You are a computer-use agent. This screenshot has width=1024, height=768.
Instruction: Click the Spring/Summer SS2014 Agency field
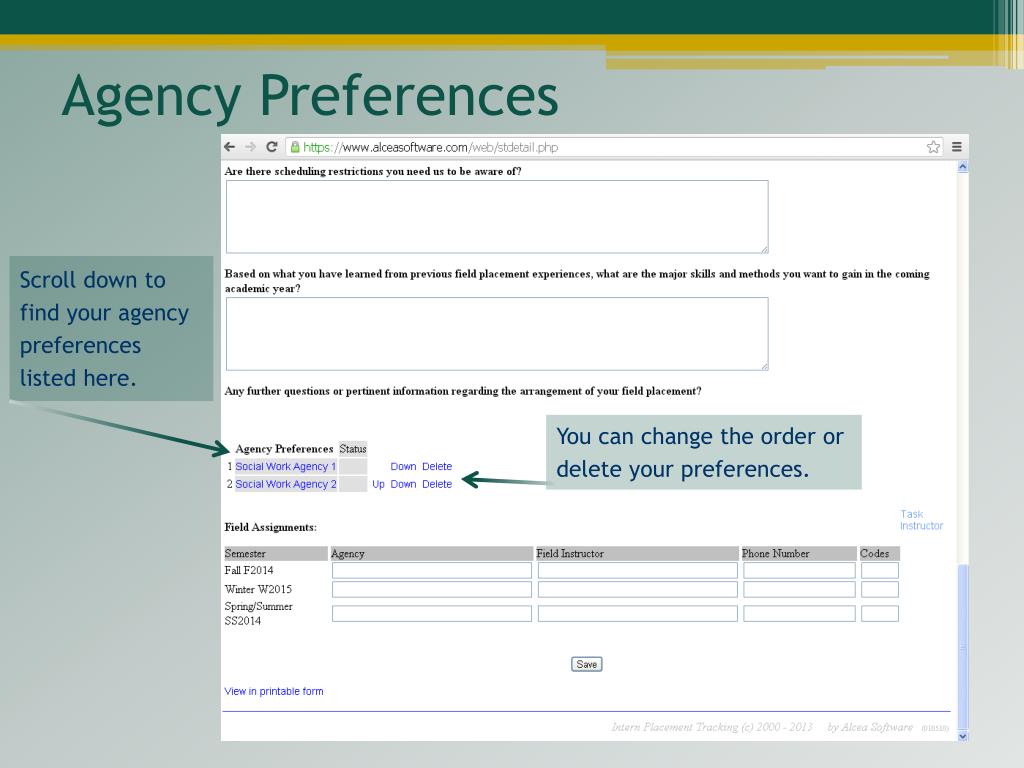point(432,614)
